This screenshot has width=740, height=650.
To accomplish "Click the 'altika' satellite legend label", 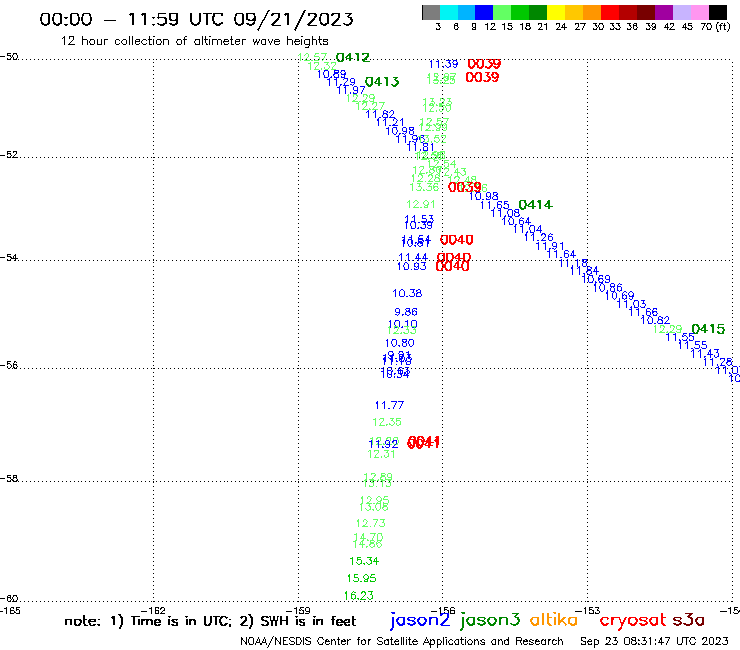I will 554,619.
